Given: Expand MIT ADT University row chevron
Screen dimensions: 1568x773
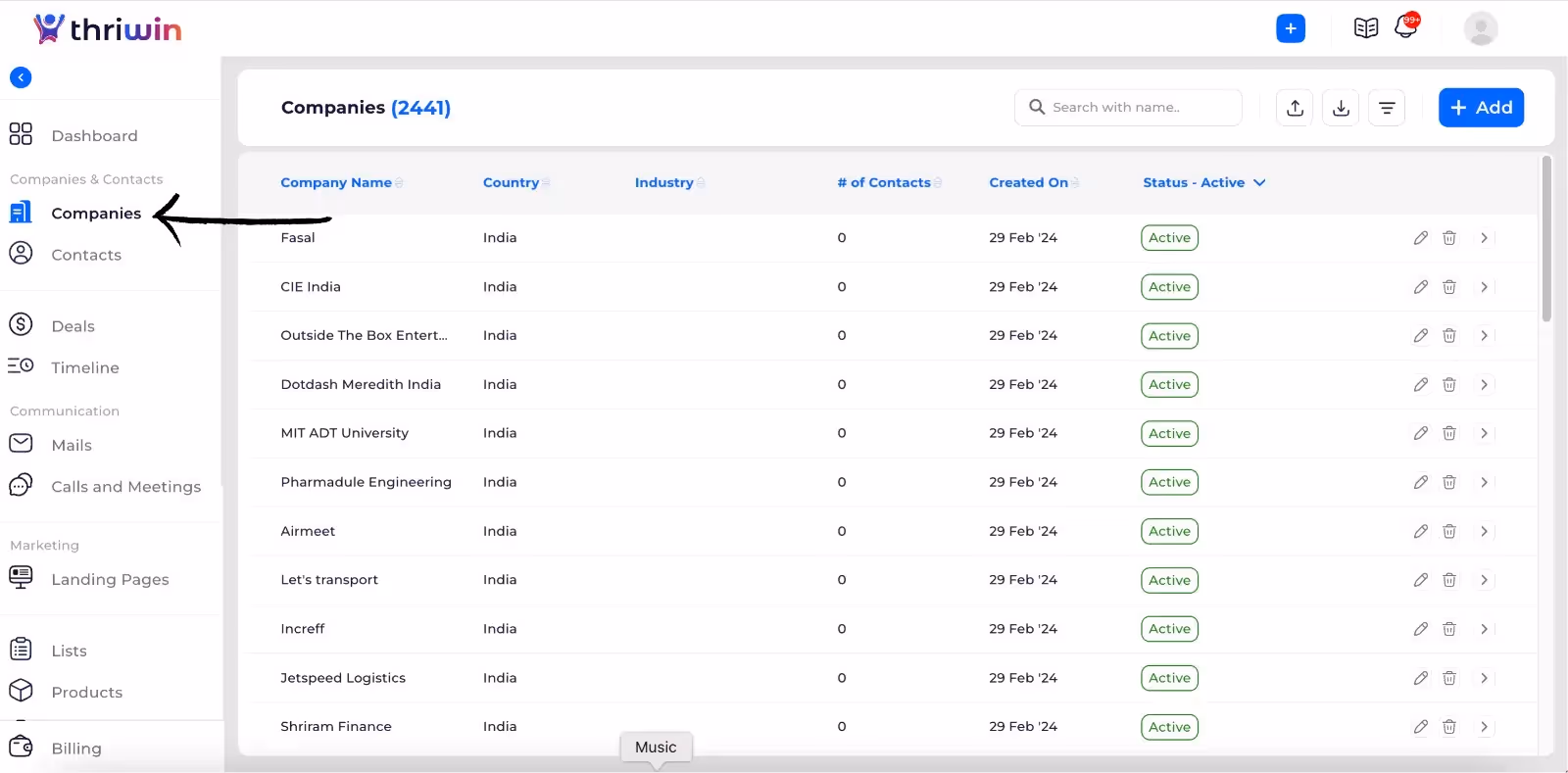Looking at the screenshot, I should tap(1485, 433).
